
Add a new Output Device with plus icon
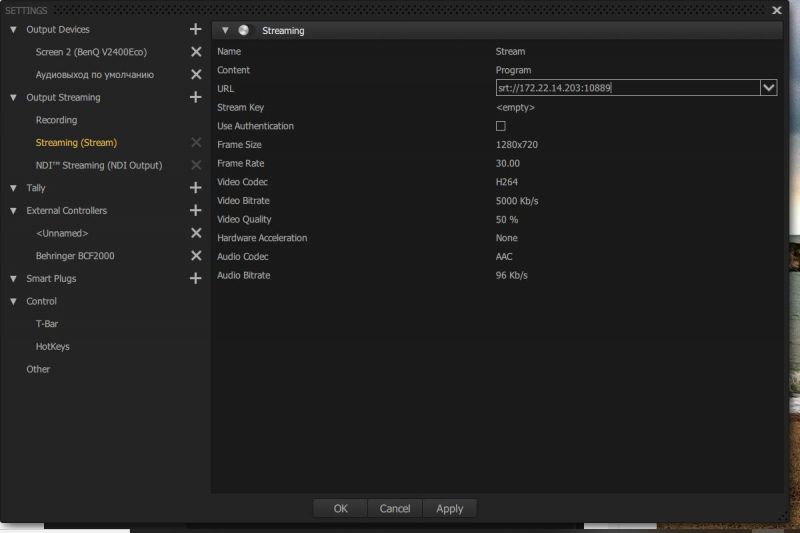pyautogui.click(x=195, y=29)
